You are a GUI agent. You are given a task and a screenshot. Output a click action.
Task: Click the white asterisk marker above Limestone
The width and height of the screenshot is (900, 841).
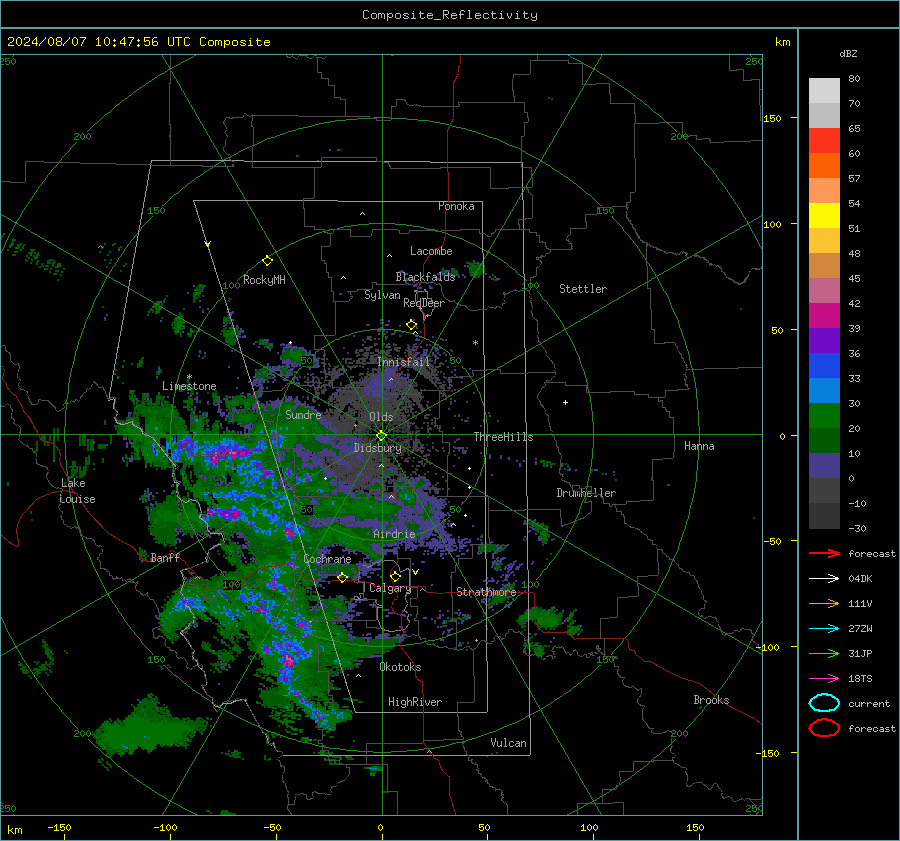[x=189, y=377]
